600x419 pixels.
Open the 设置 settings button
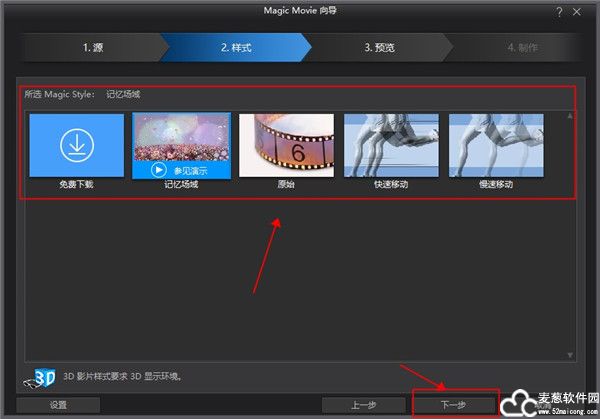(x=58, y=406)
